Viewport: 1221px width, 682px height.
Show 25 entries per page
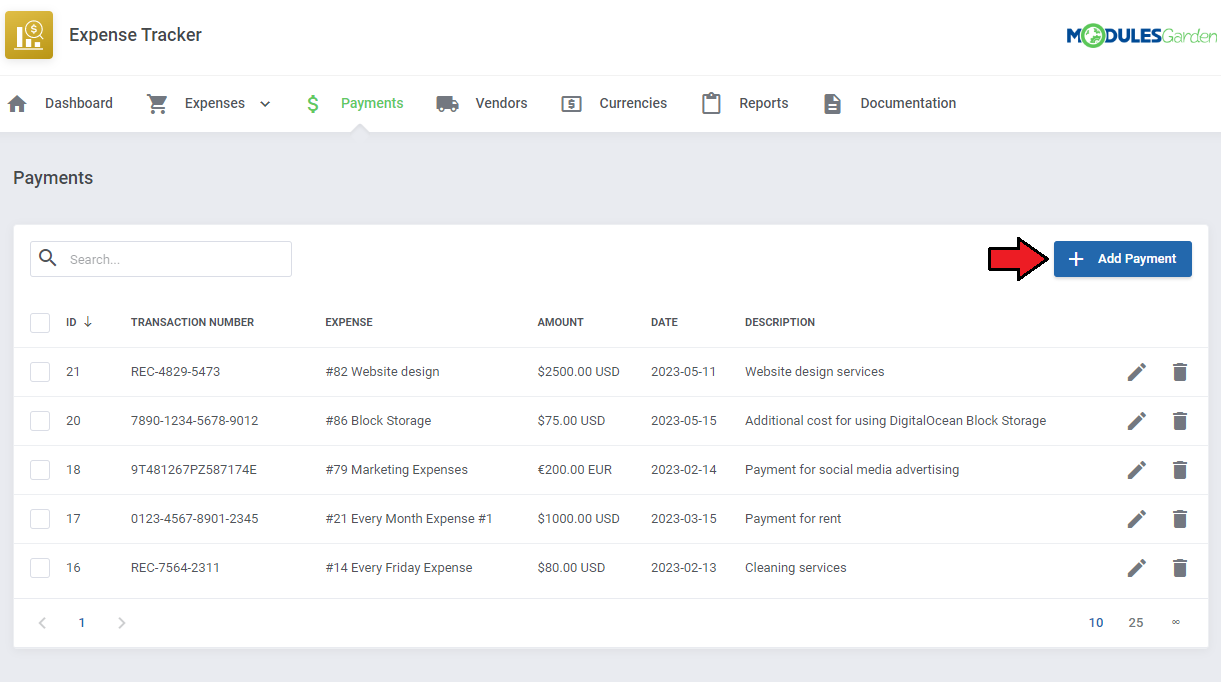pos(1136,623)
